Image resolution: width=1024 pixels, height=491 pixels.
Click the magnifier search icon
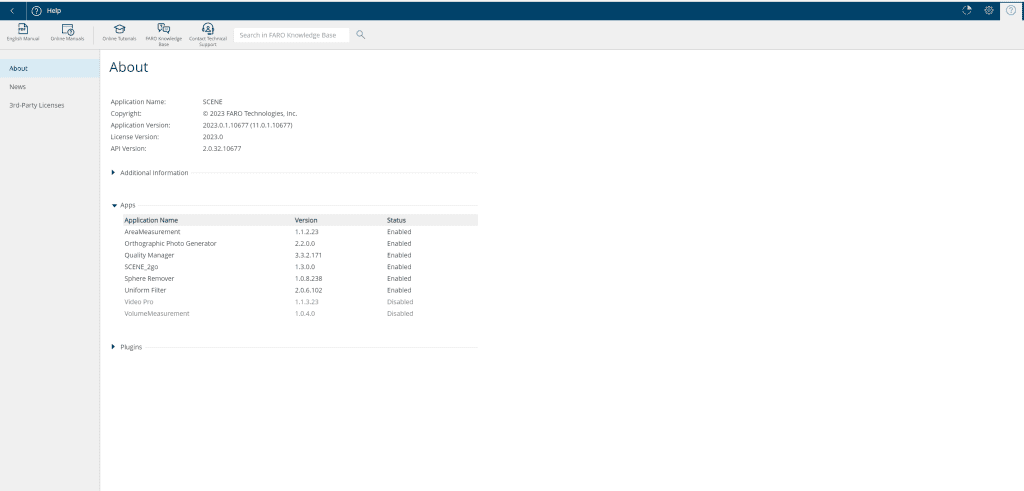tap(361, 34)
